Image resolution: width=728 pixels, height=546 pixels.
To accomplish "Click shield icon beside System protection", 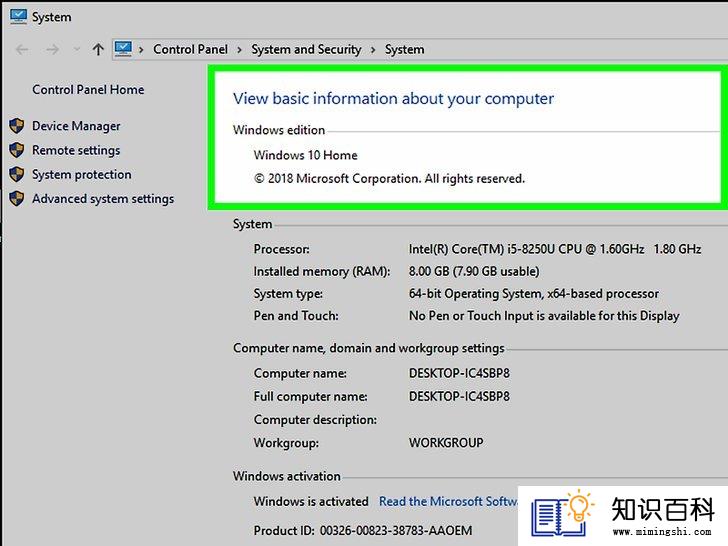I will pyautogui.click(x=17, y=174).
